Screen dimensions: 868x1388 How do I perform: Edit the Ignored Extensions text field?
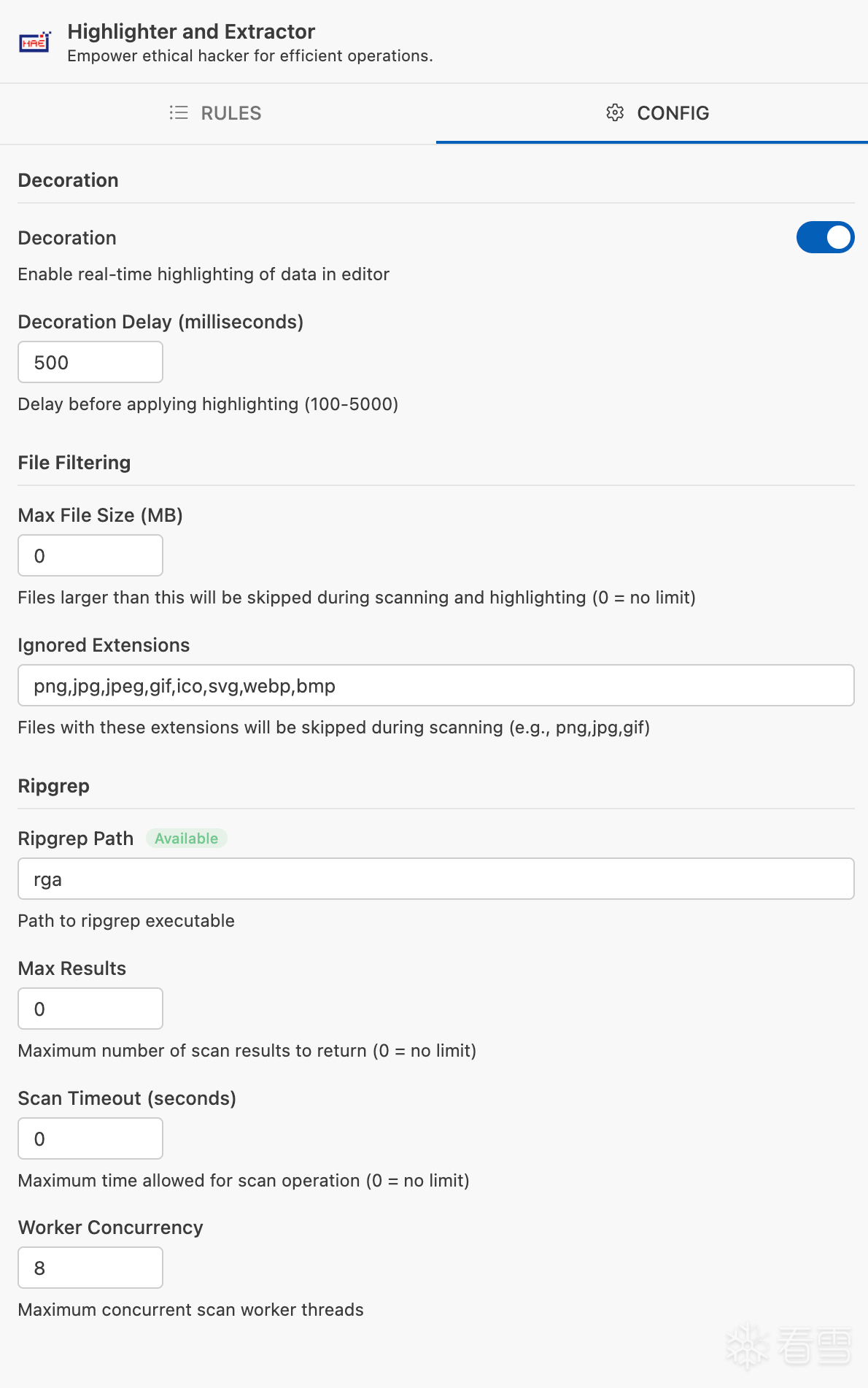(x=436, y=685)
